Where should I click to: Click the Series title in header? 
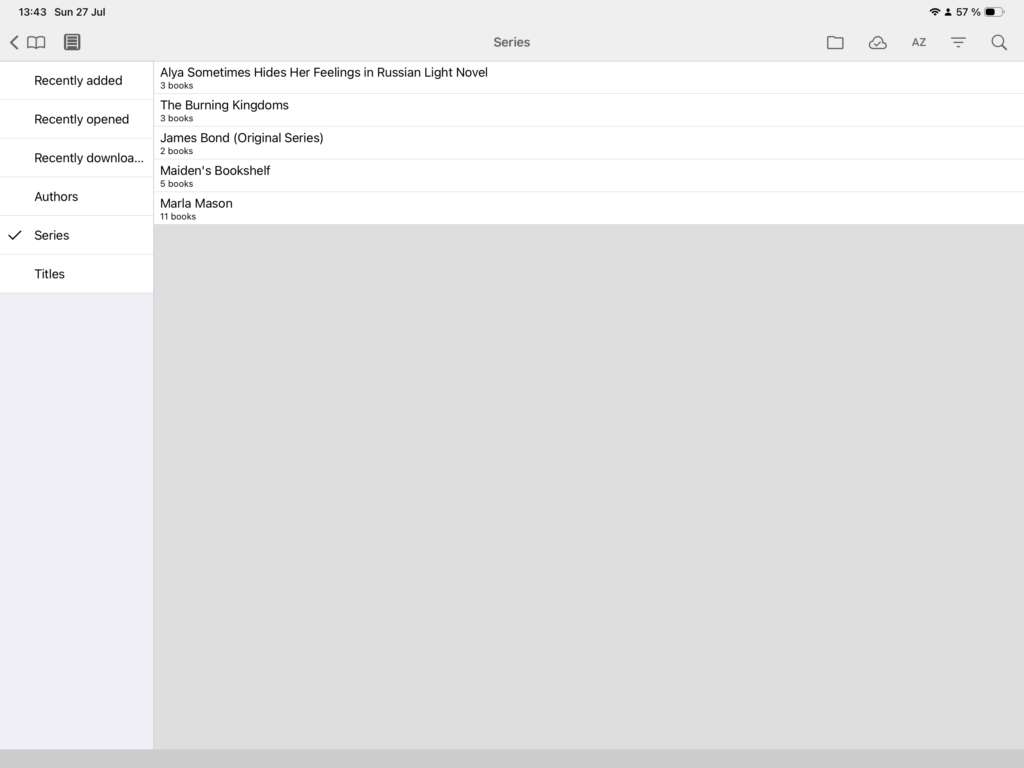pos(511,42)
